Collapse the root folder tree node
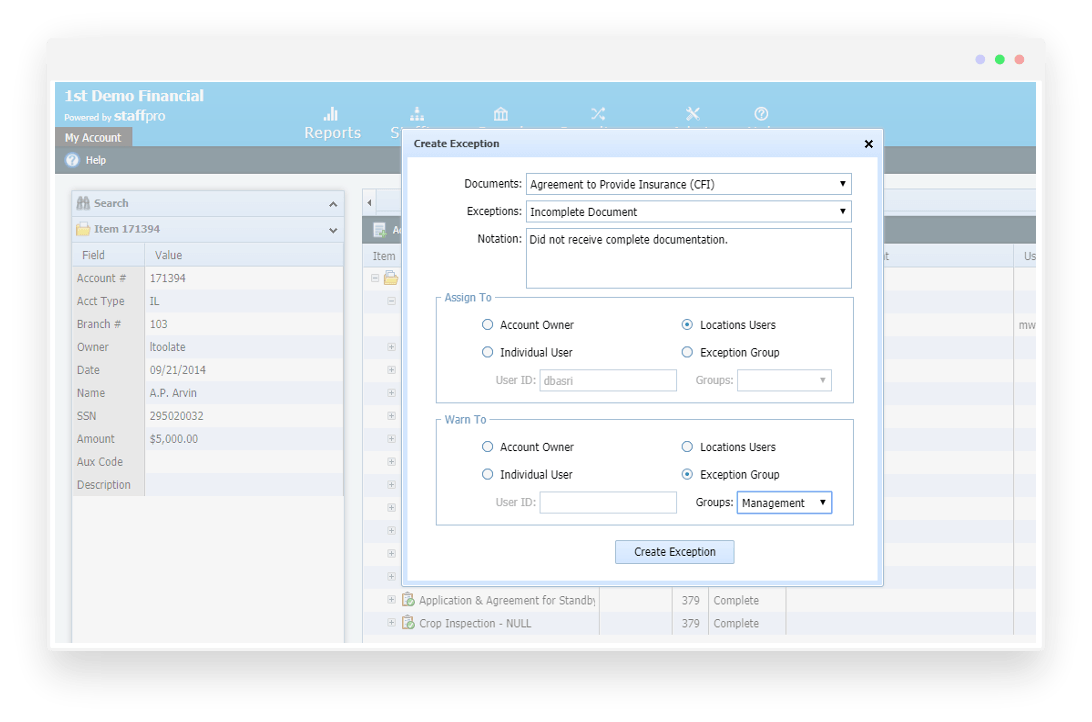 click(x=375, y=278)
